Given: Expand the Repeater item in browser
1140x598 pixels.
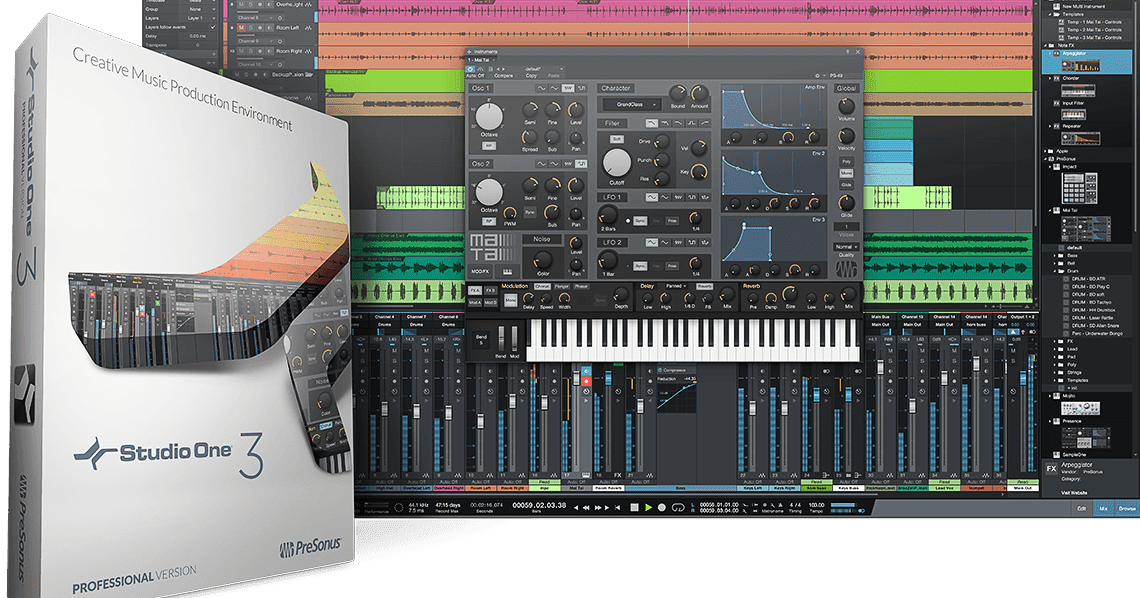Looking at the screenshot, I should point(1049,126).
